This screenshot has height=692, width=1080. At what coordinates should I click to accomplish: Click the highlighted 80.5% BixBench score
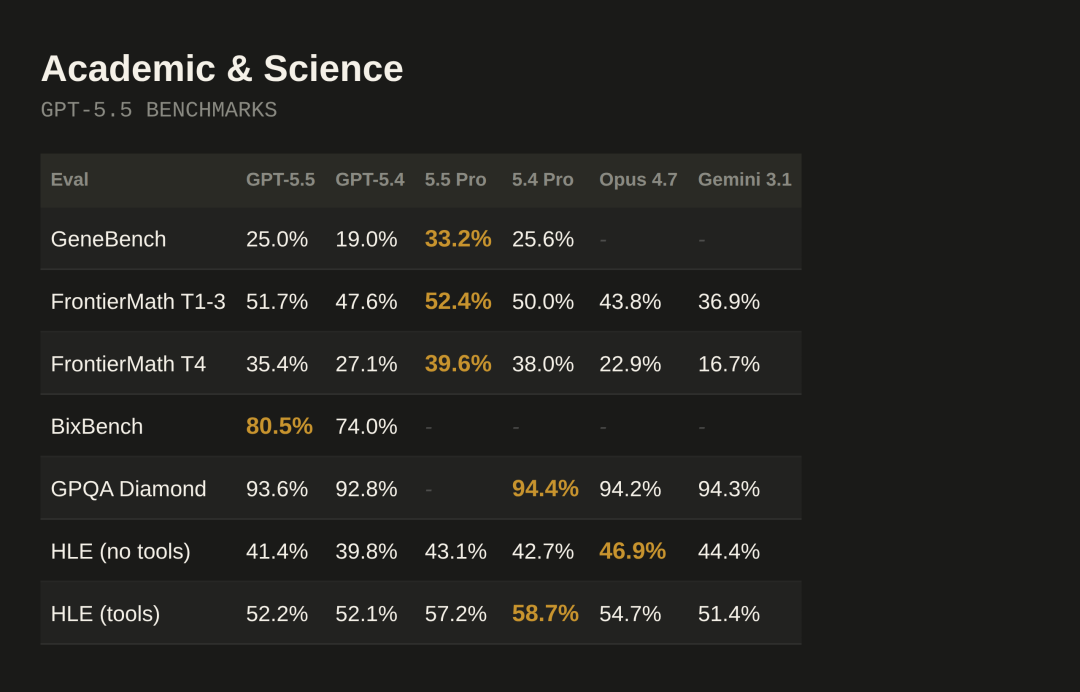(279, 427)
